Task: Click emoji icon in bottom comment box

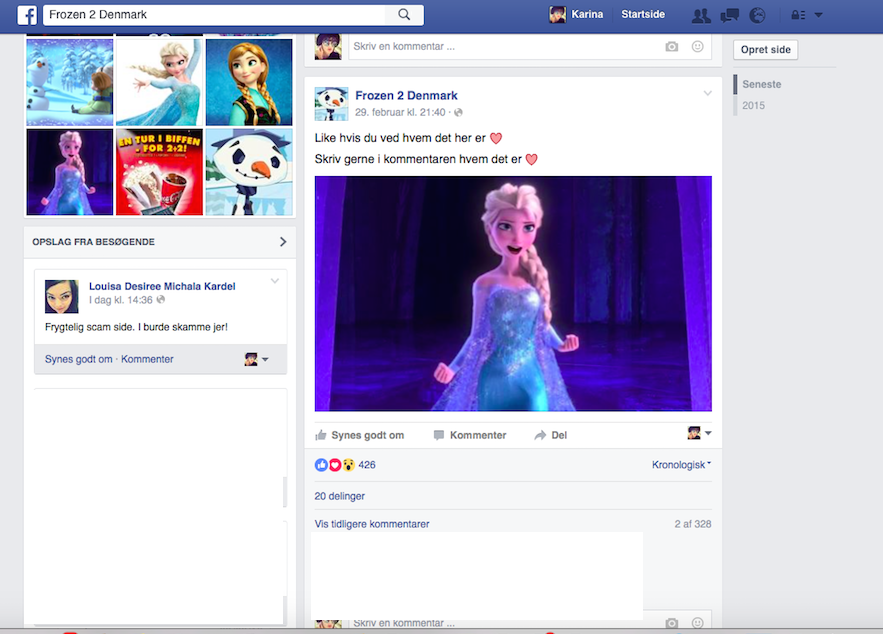Action: pos(697,623)
